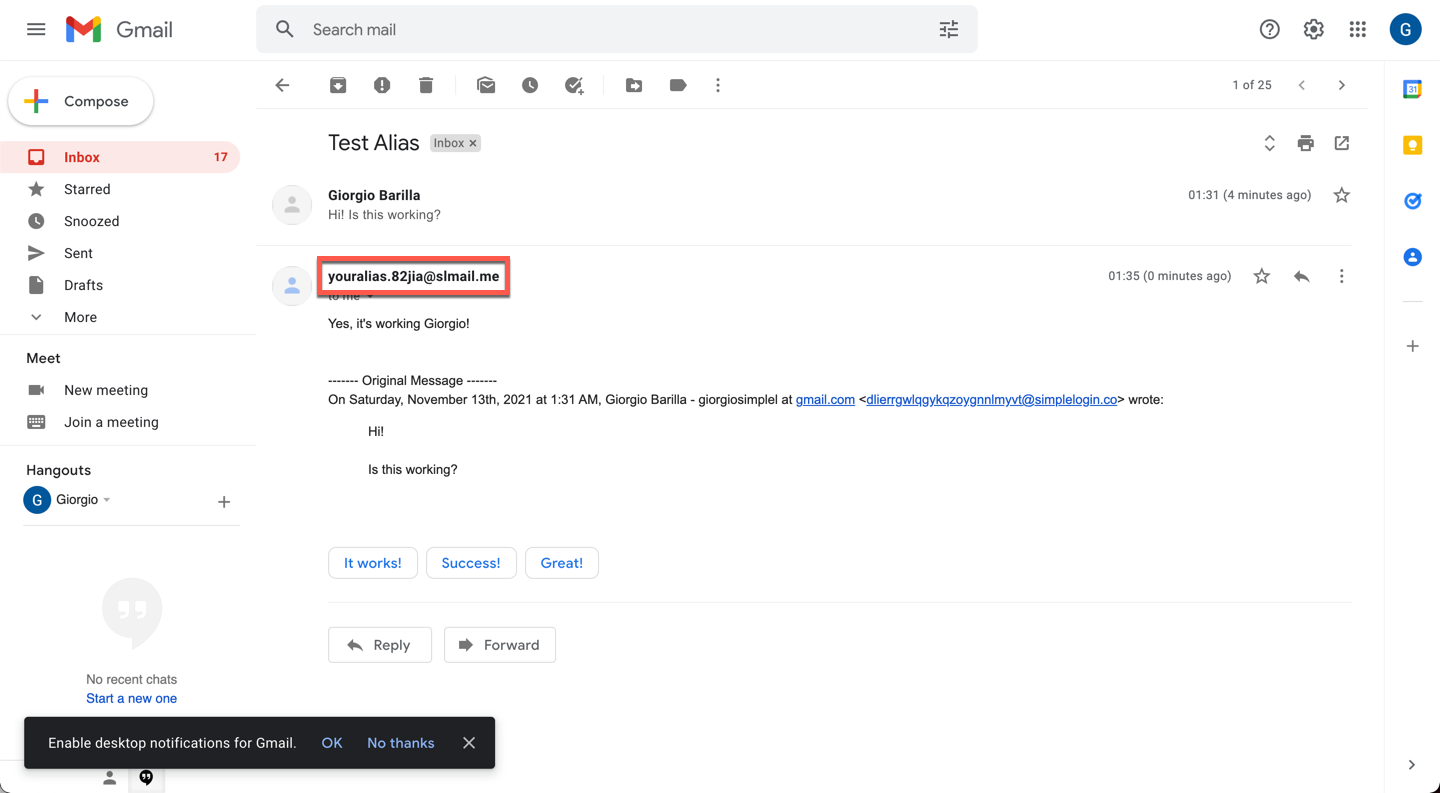Screen dimensions: 1440x793
Task: Expand the More section in sidebar
Action: [80, 317]
